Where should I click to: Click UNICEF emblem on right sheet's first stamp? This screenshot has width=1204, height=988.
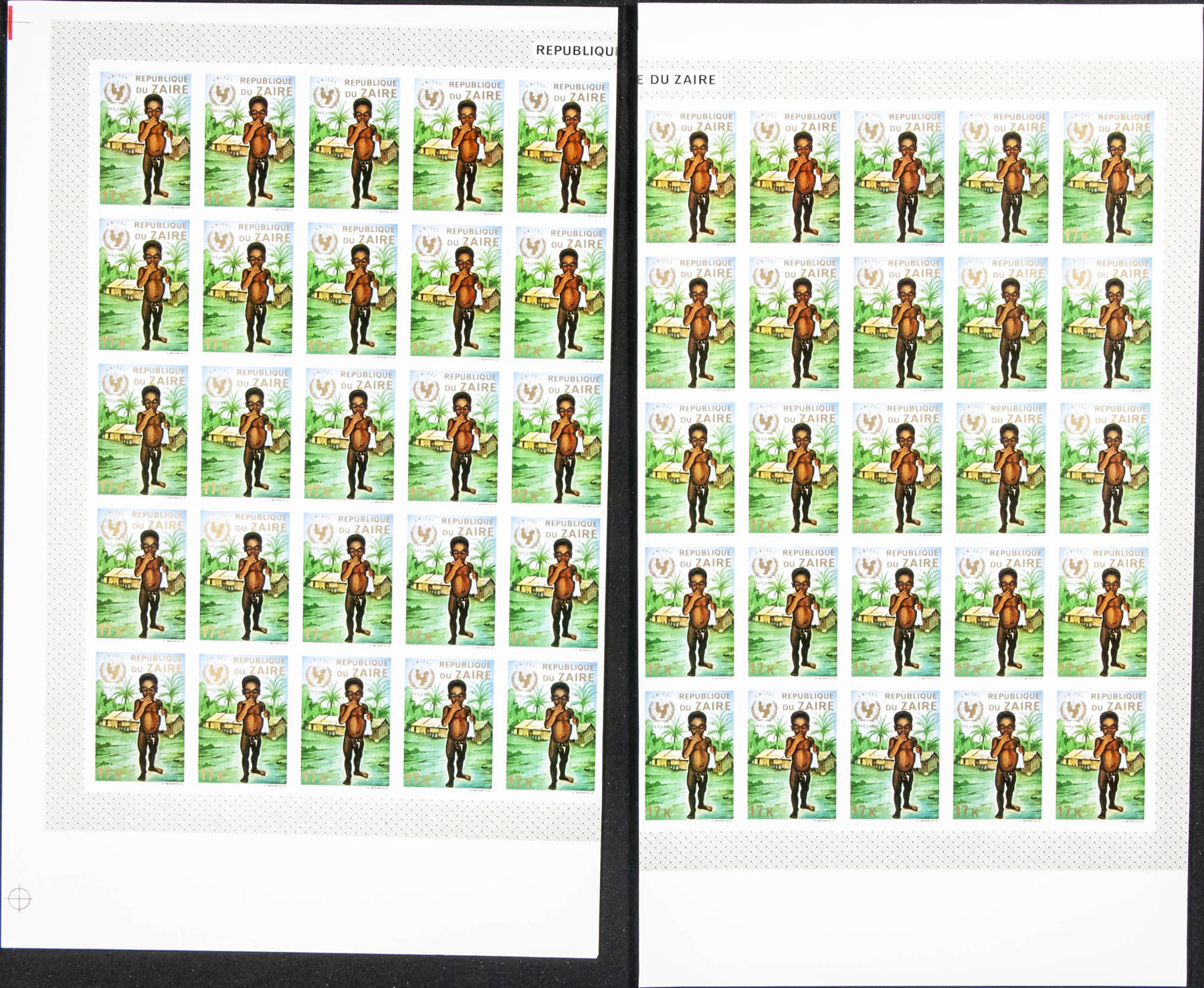coord(662,130)
